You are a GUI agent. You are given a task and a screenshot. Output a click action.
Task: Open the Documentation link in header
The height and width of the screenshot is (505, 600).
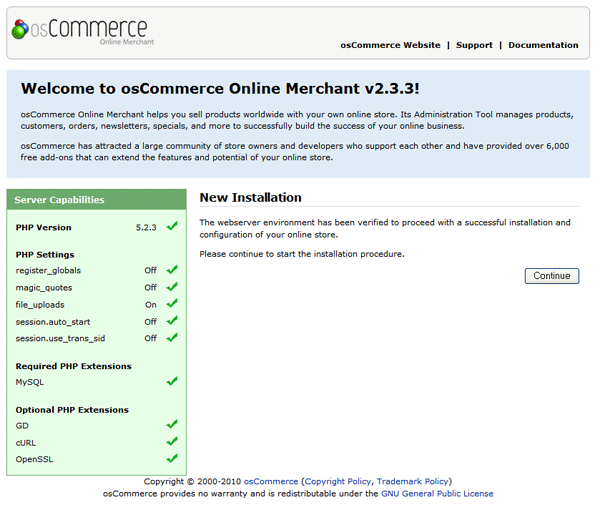(543, 45)
